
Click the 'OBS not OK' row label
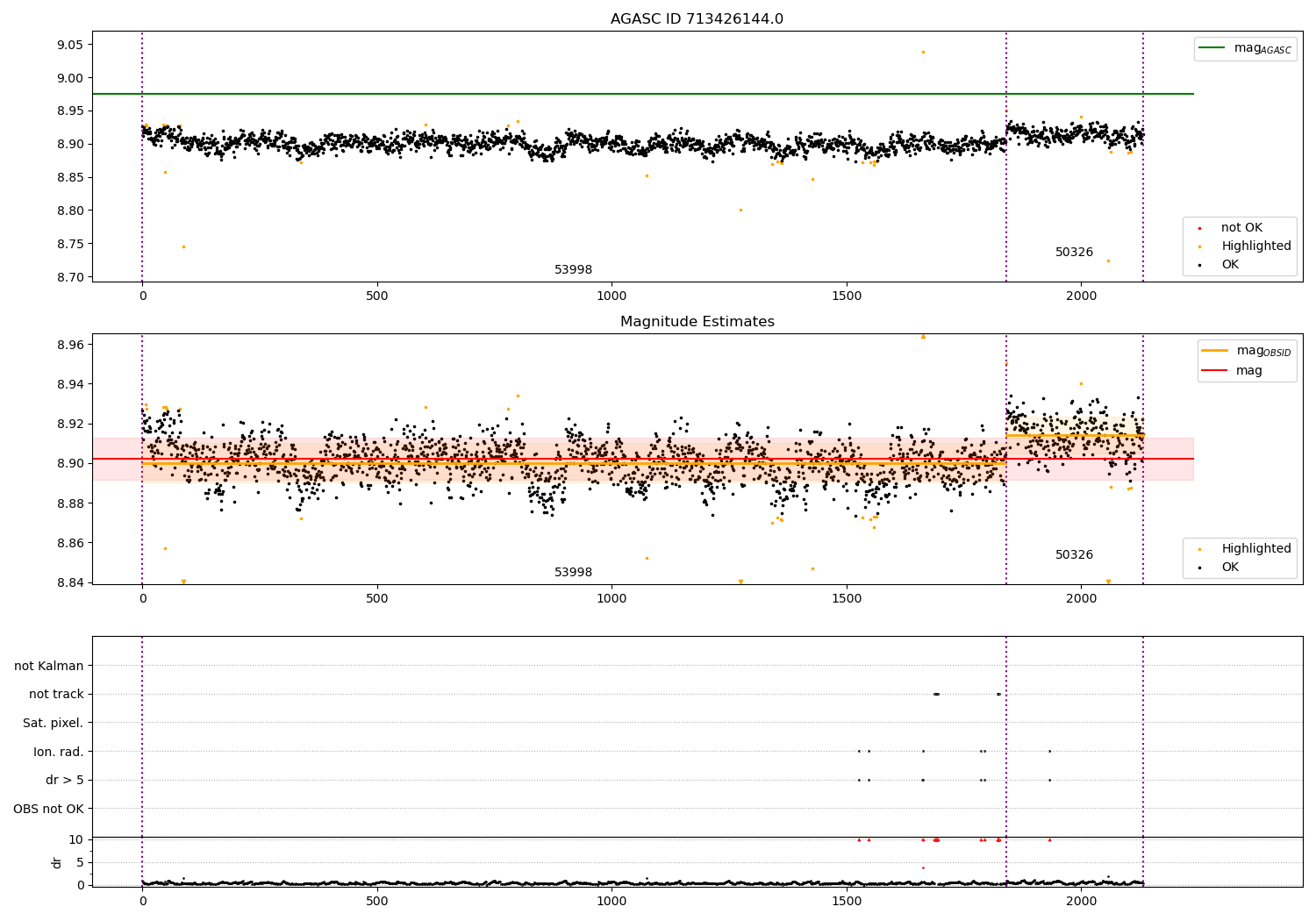(x=49, y=809)
